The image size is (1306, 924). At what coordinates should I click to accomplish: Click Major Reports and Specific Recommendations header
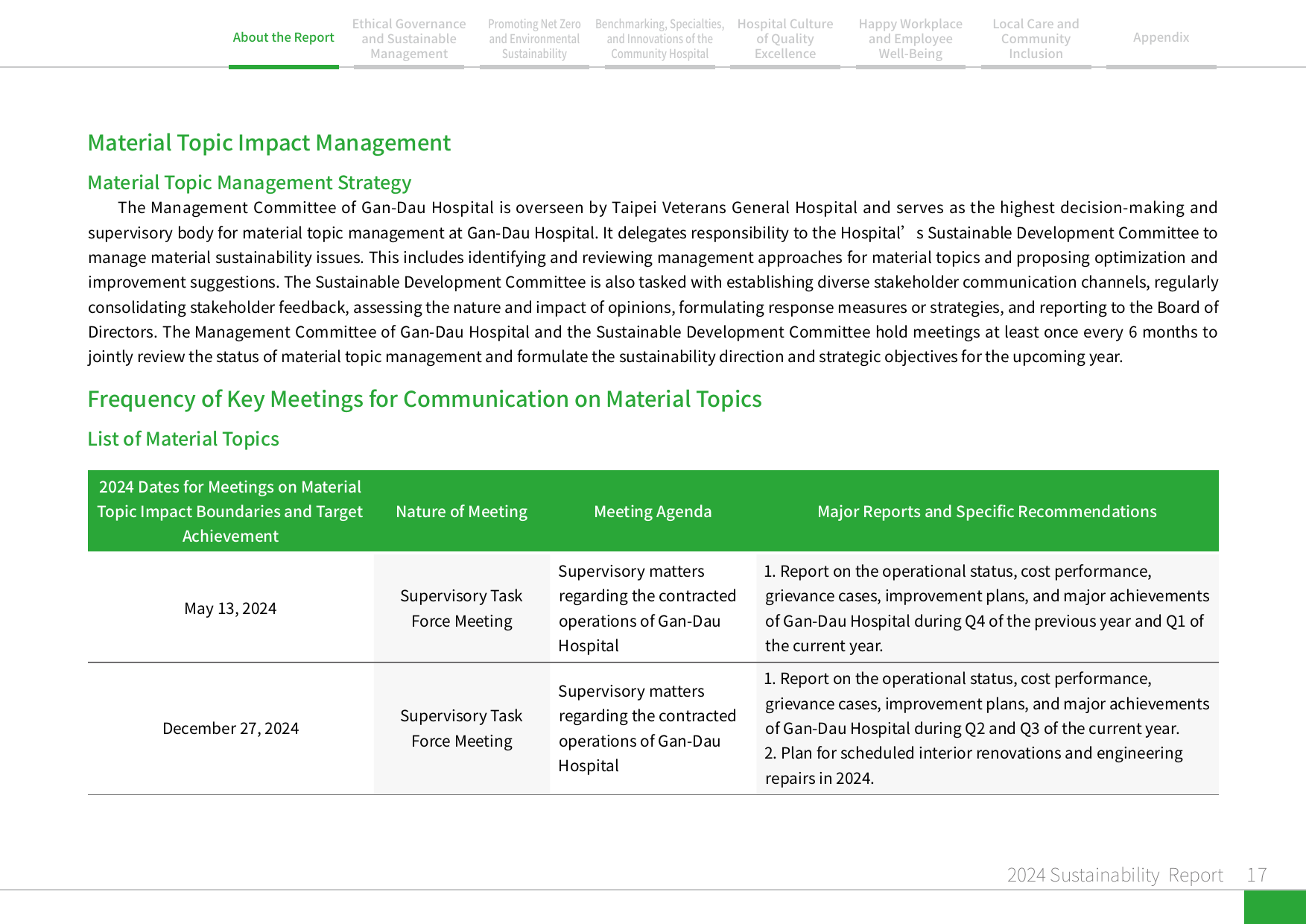tap(987, 511)
